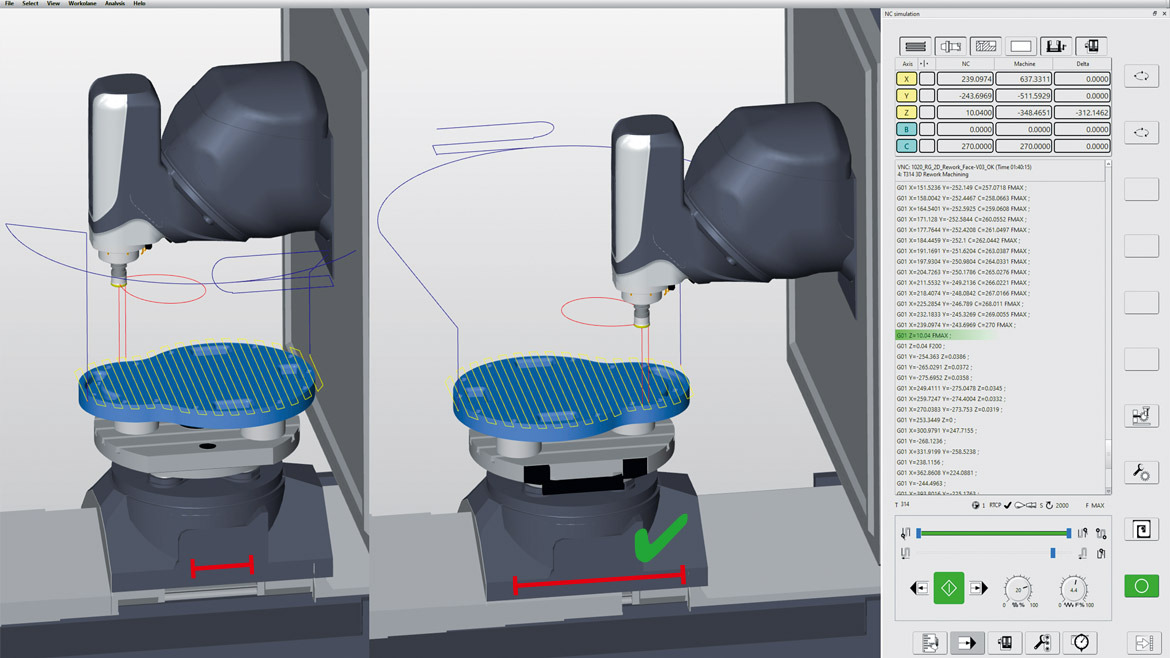
Task: Select the line 'G01 Z=0.04 F200'
Action: tap(921, 346)
